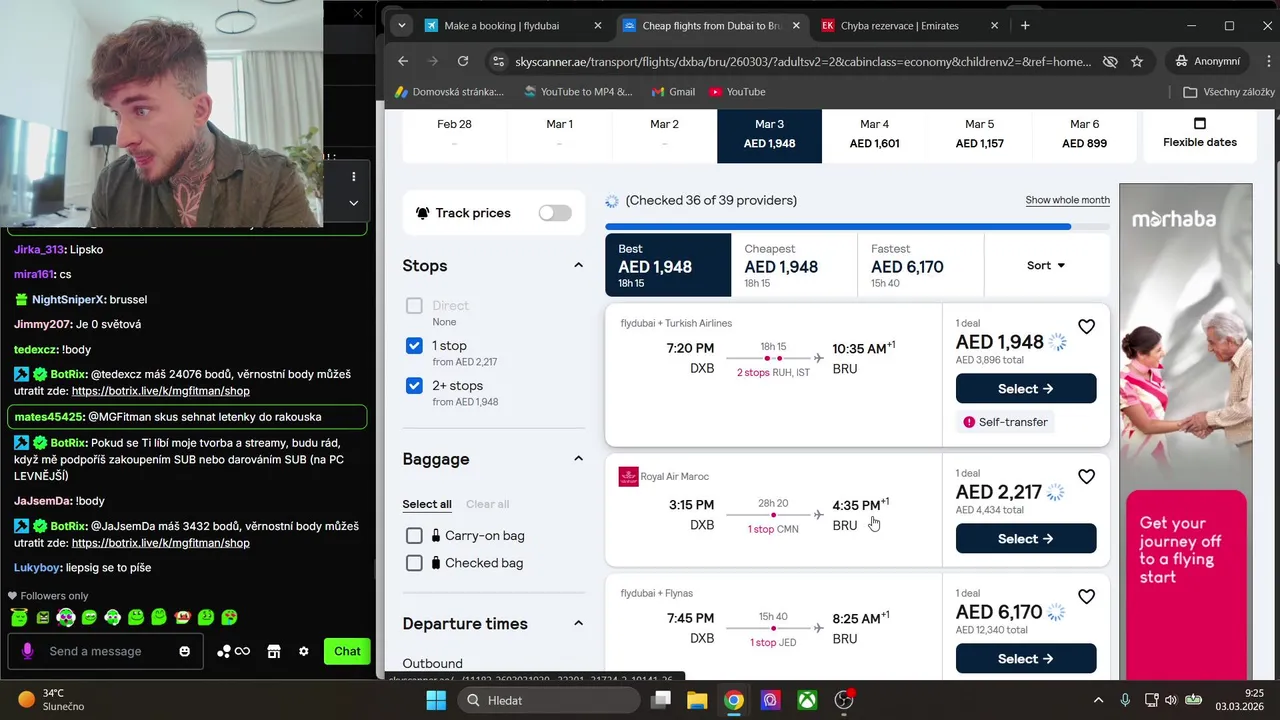Collapse the Departure times section
Image resolution: width=1280 pixels, height=720 pixels.
pos(578,623)
